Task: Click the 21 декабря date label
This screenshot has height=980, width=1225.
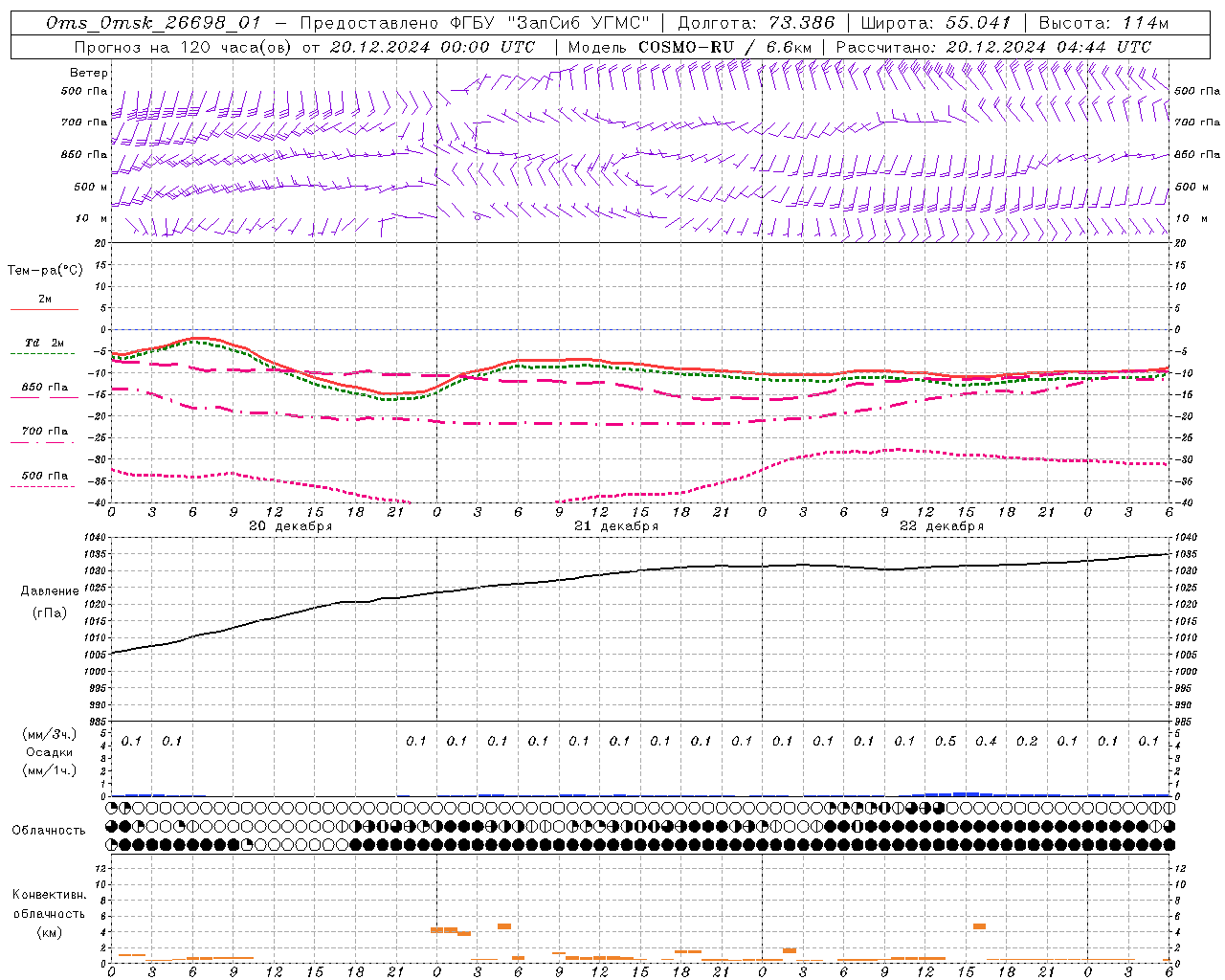Action: (616, 526)
